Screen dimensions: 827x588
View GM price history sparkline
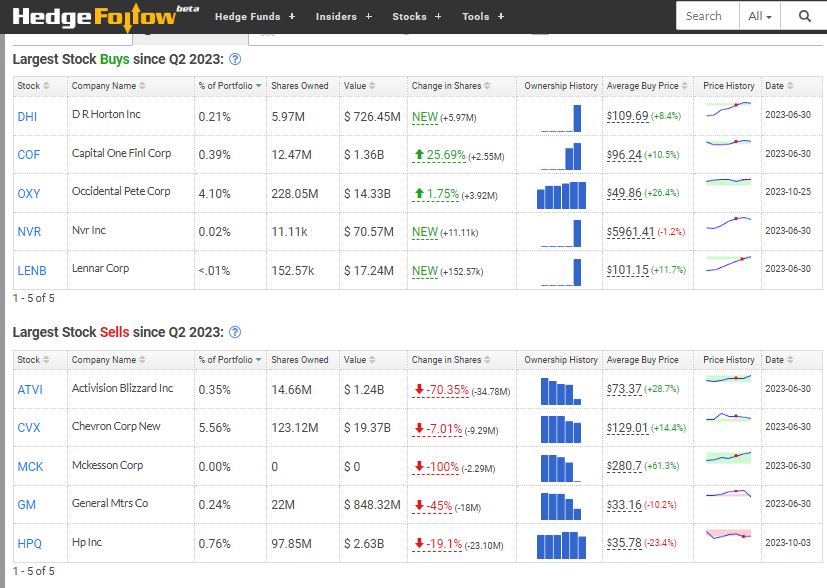pos(728,494)
